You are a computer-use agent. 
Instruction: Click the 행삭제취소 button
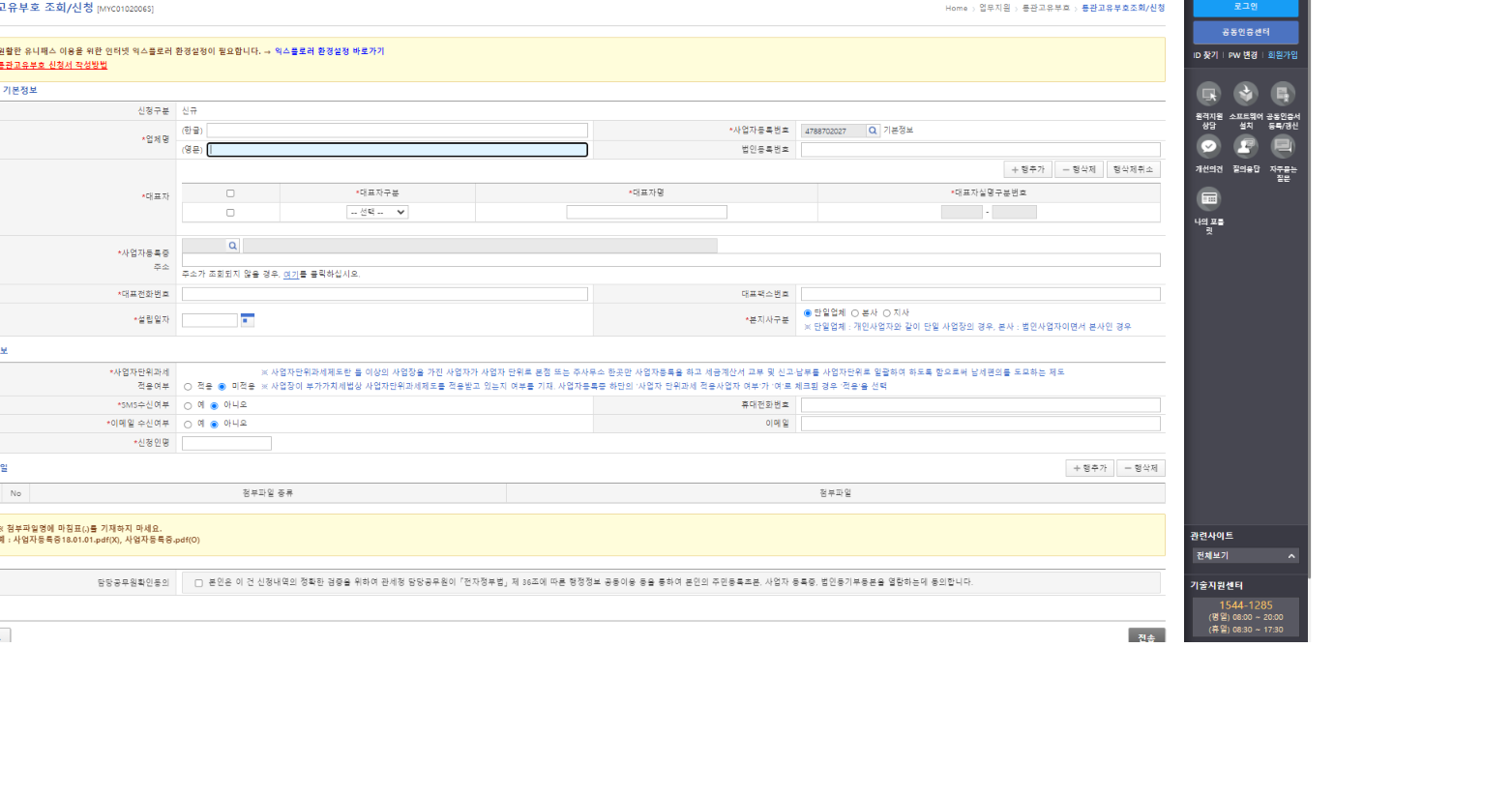(1133, 169)
